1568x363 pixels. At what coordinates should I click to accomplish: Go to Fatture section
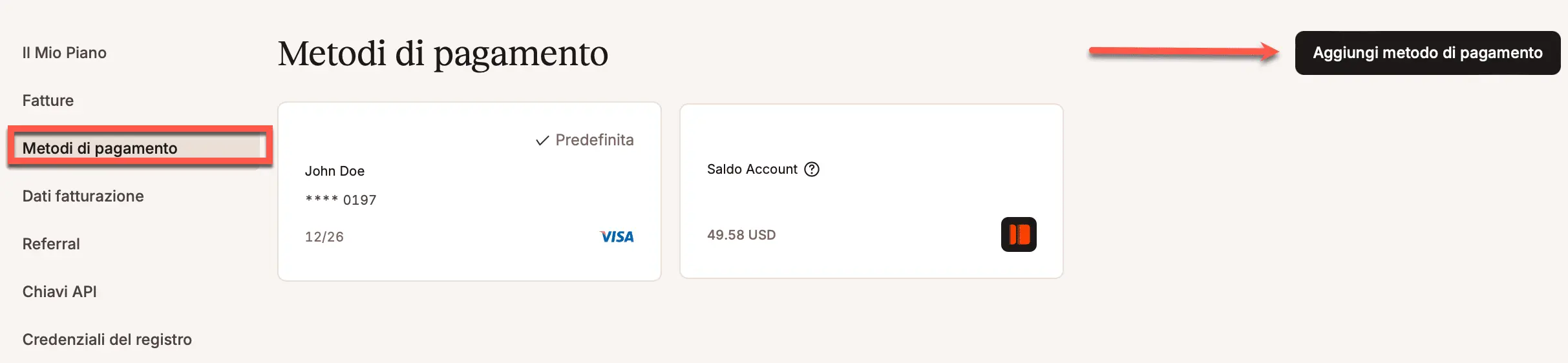48,101
